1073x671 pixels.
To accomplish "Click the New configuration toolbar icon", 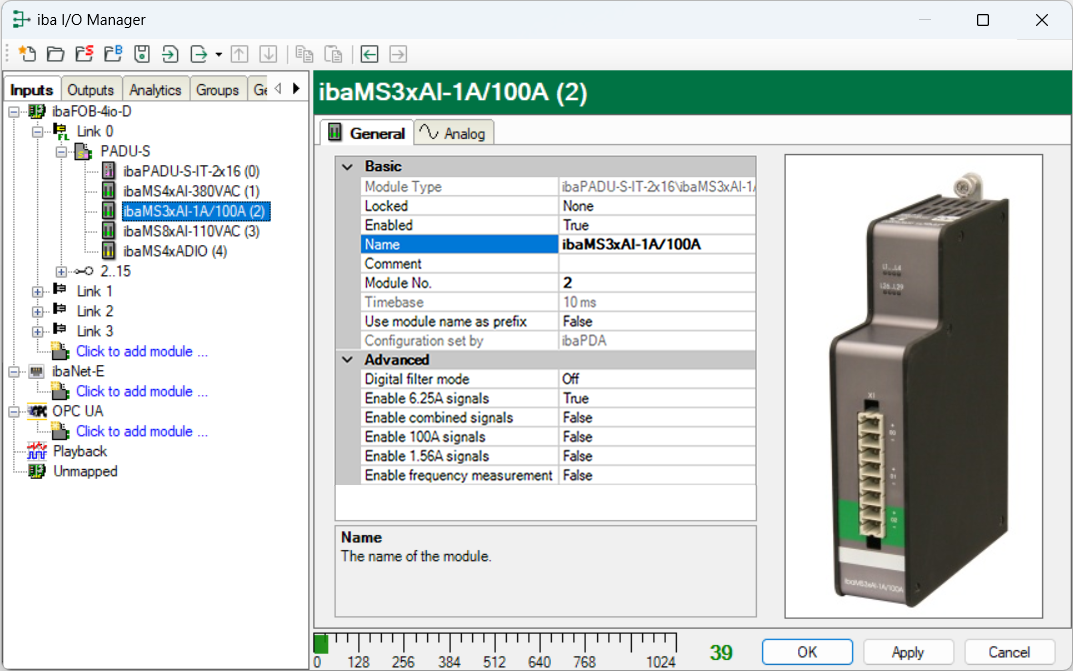I will [27, 54].
